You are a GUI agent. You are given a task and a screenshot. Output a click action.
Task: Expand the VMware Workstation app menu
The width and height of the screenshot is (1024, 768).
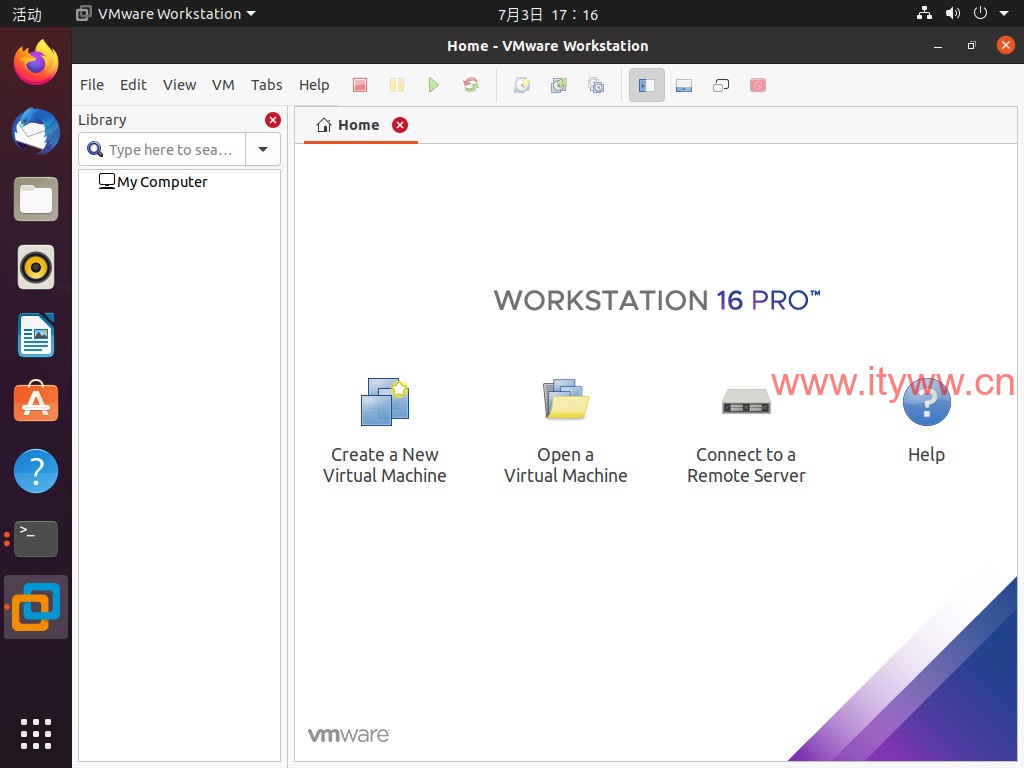pyautogui.click(x=166, y=14)
